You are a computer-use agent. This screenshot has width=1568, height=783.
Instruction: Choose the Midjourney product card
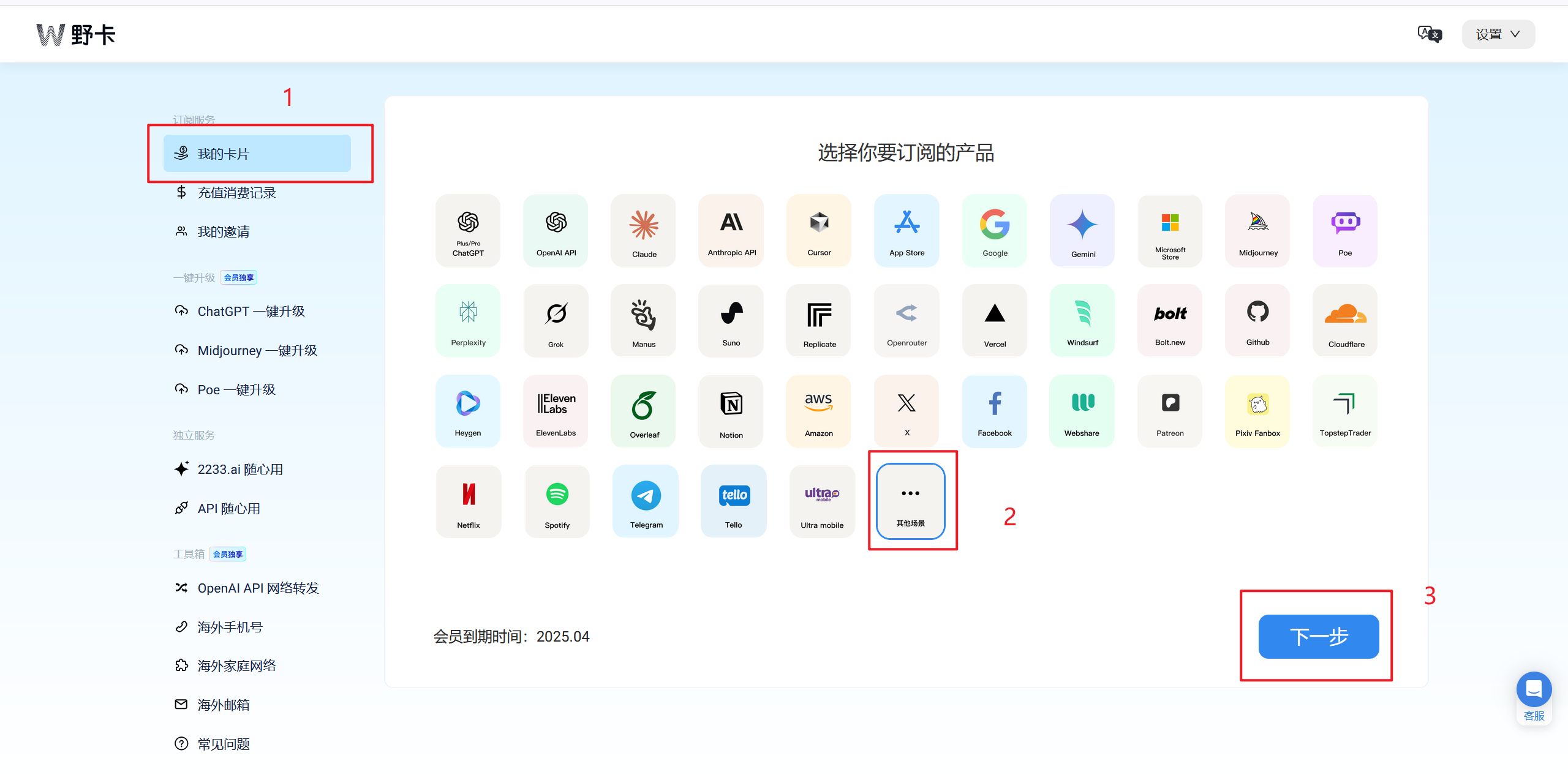(1257, 231)
